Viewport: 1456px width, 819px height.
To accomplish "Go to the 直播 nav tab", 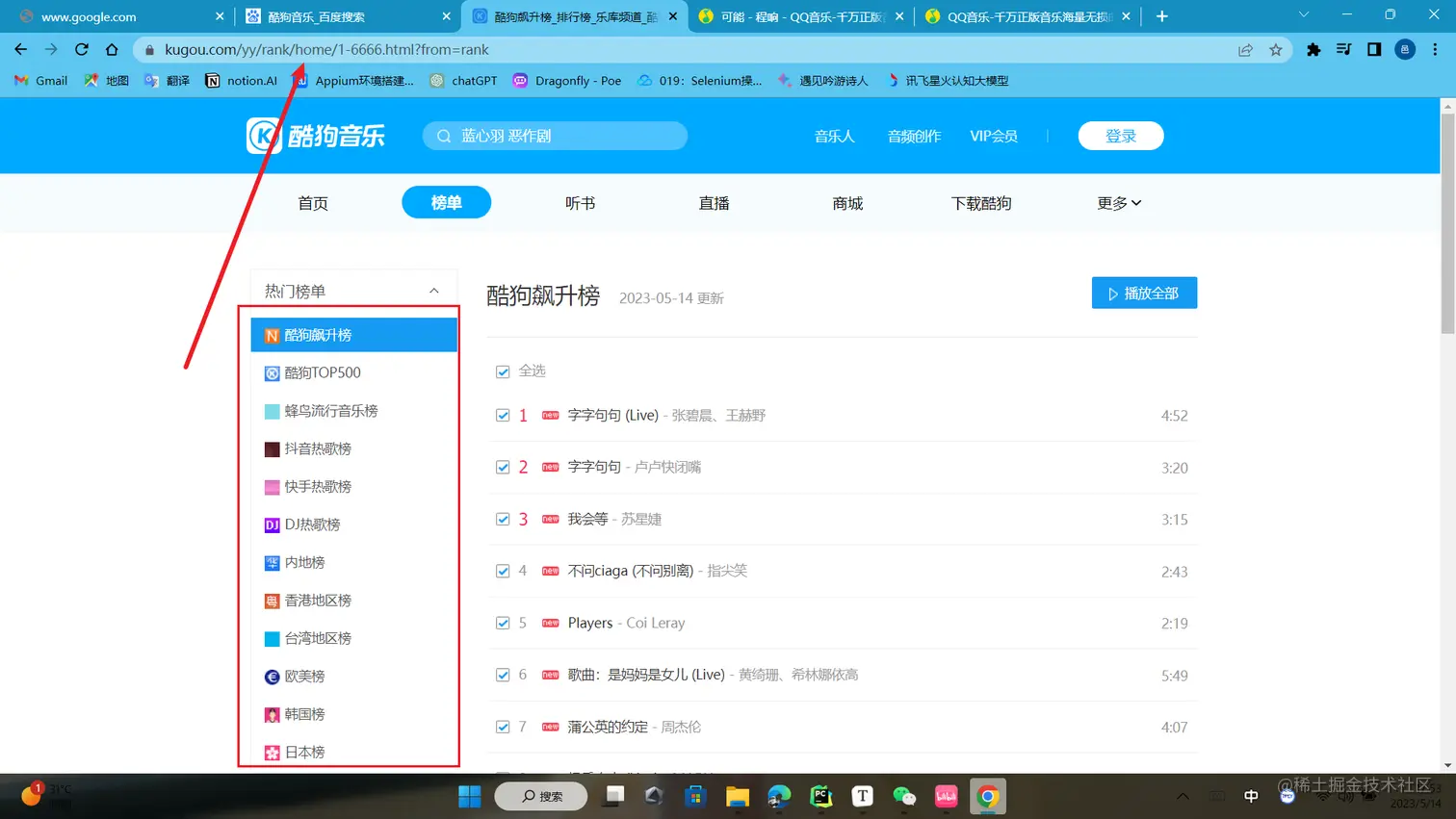I will click(x=714, y=203).
